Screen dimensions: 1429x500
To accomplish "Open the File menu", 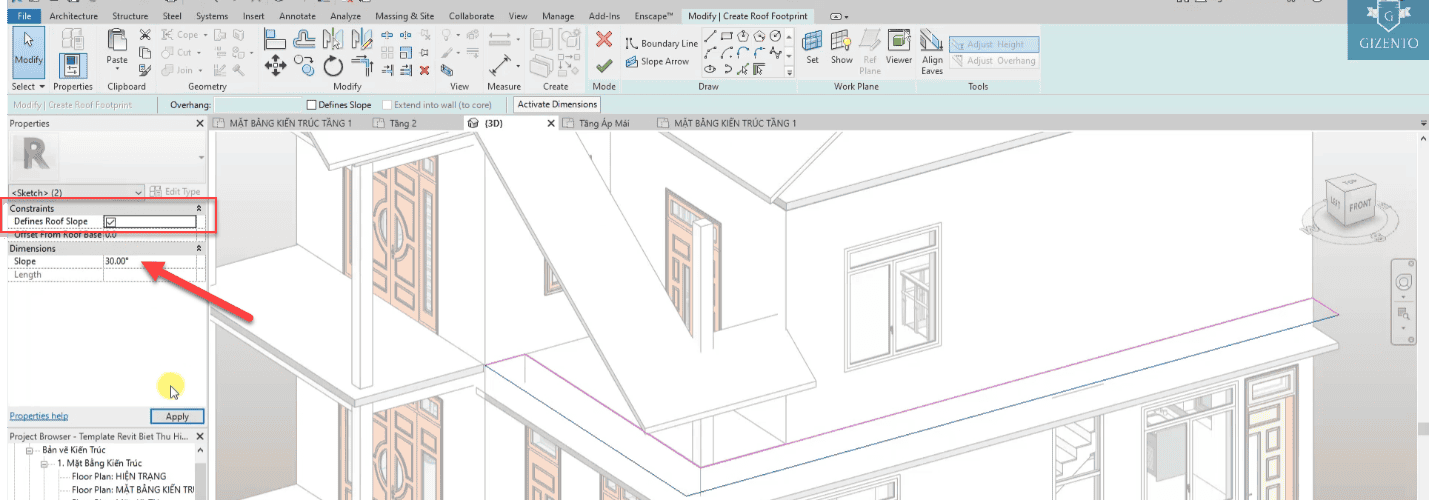I will click(x=23, y=17).
